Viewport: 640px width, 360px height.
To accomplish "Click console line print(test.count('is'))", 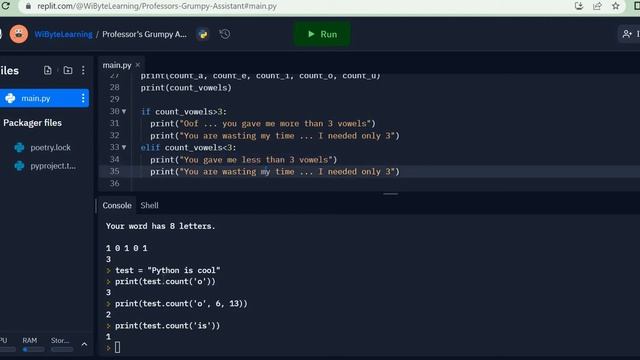I will pyautogui.click(x=167, y=326).
